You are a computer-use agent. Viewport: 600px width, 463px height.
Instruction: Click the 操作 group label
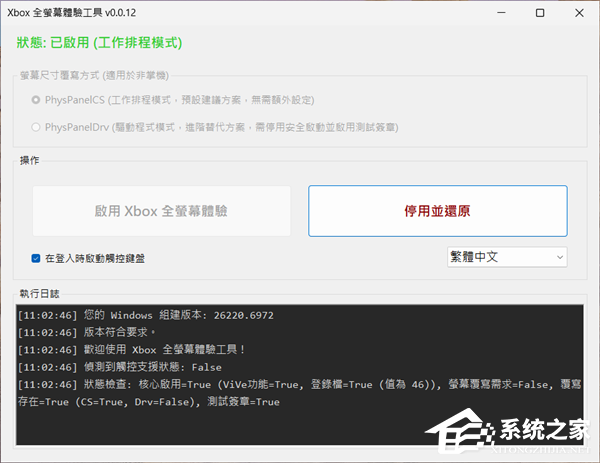(x=29, y=160)
